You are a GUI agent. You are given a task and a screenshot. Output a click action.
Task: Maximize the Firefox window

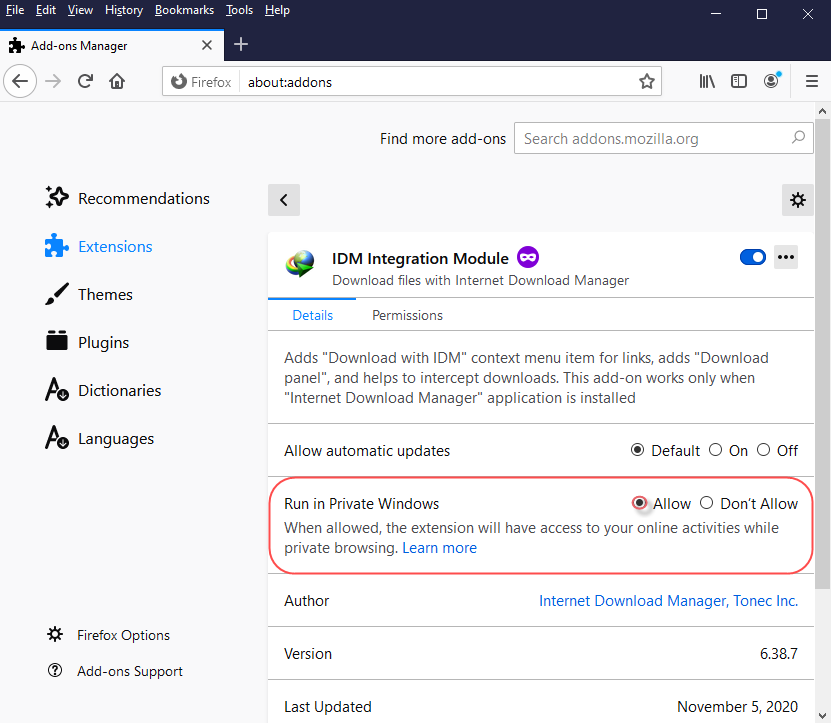[762, 14]
